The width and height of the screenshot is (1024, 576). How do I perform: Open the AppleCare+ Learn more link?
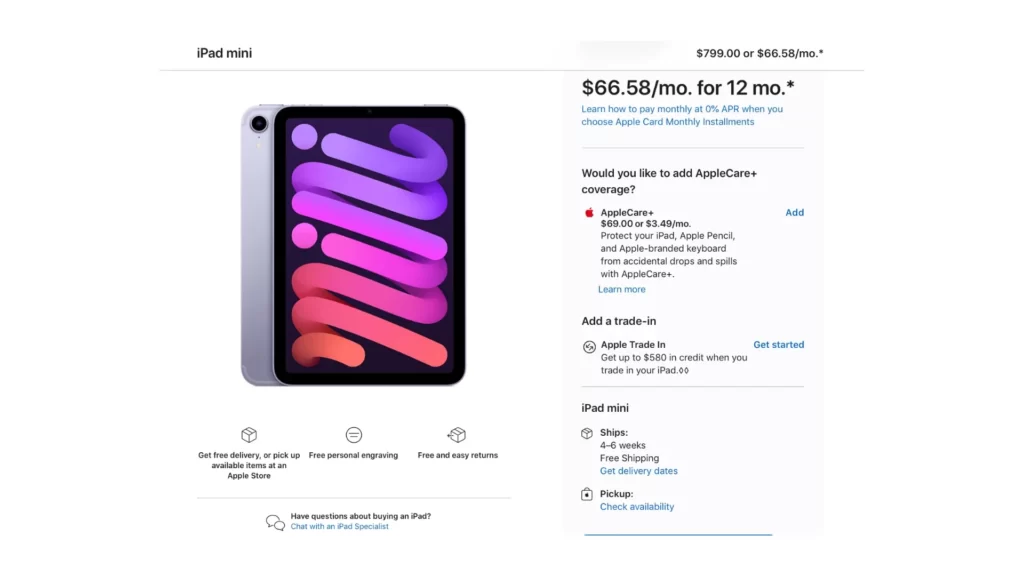[622, 289]
